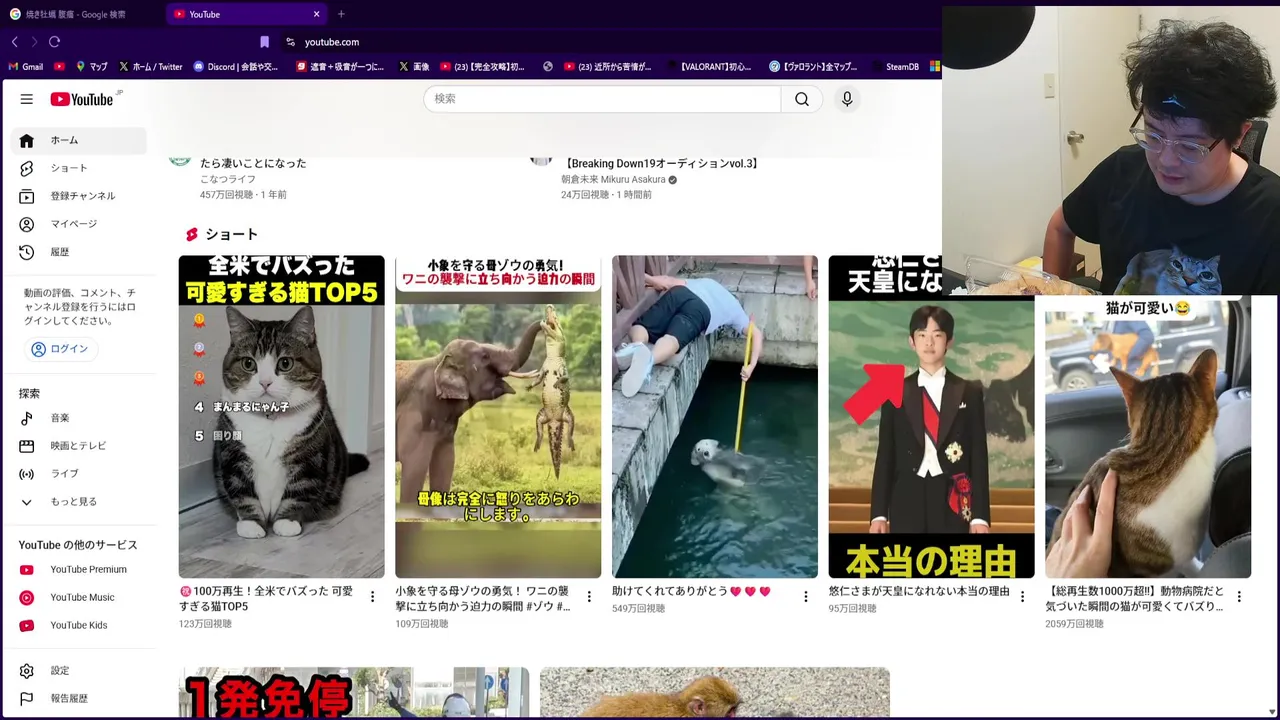Start voice search with the microphone icon
This screenshot has width=1280, height=720.
[847, 99]
